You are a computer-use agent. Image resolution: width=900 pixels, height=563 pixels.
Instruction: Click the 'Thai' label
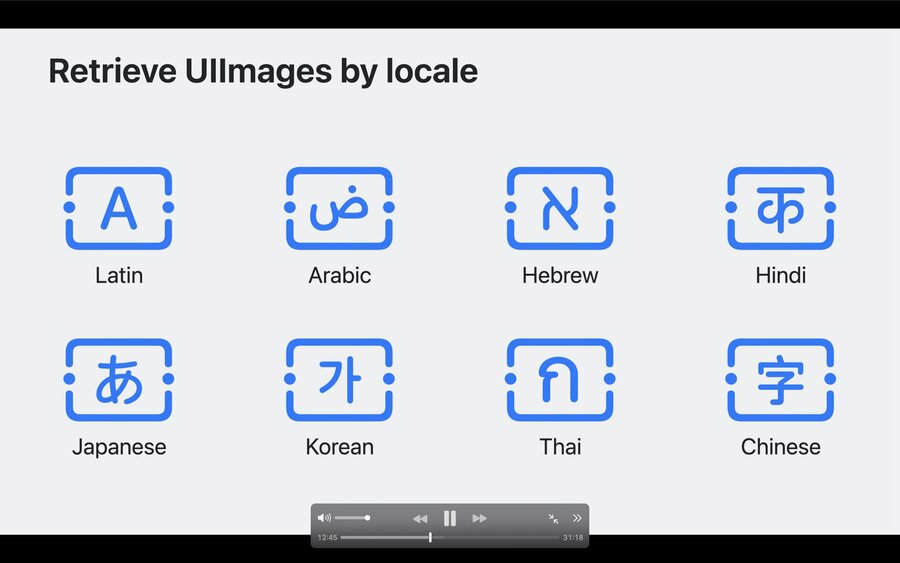560,447
